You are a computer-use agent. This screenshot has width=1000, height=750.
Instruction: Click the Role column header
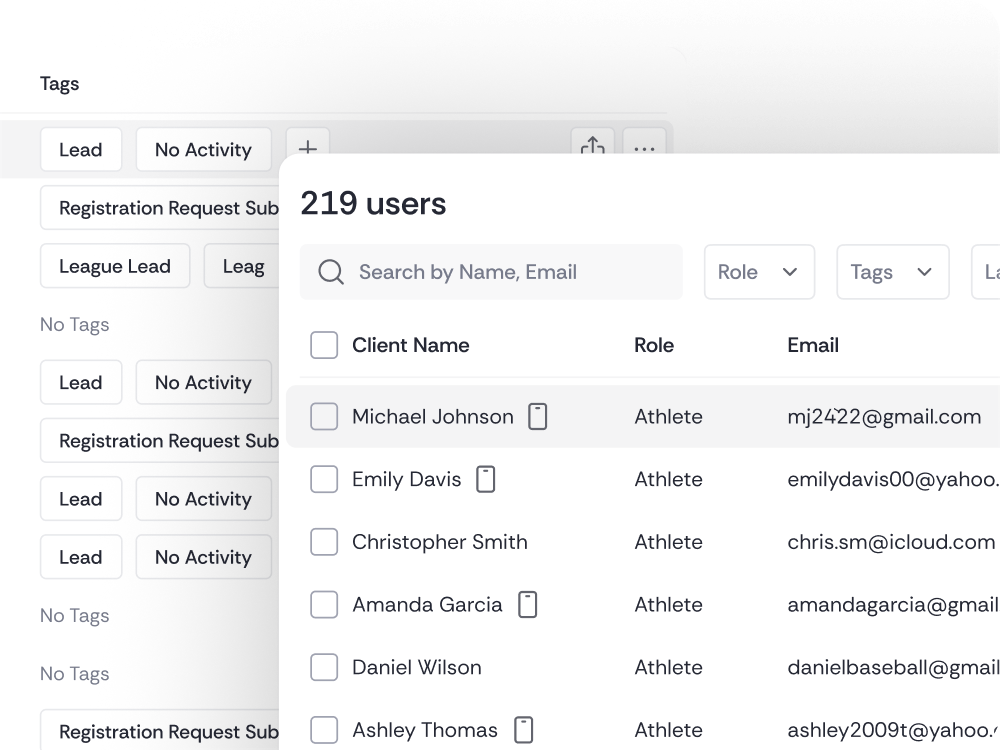(x=654, y=345)
